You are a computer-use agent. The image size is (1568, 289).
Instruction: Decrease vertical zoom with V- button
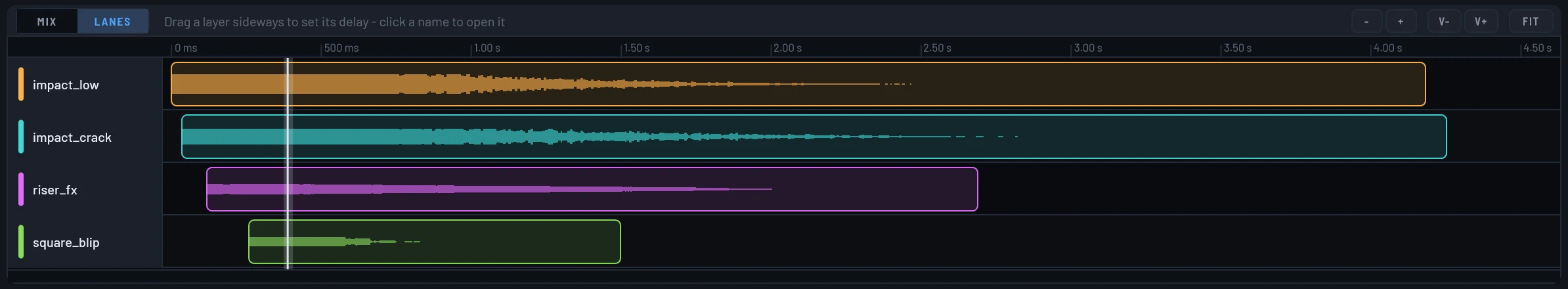coord(1444,22)
